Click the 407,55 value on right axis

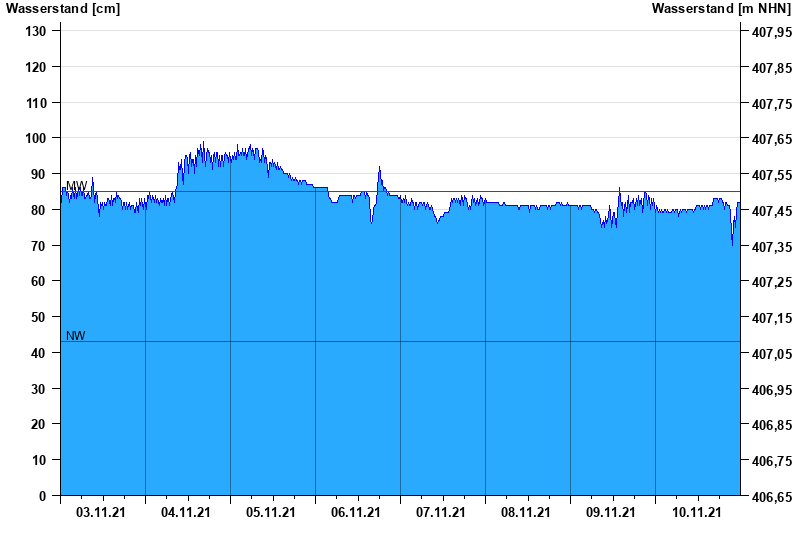(x=772, y=175)
